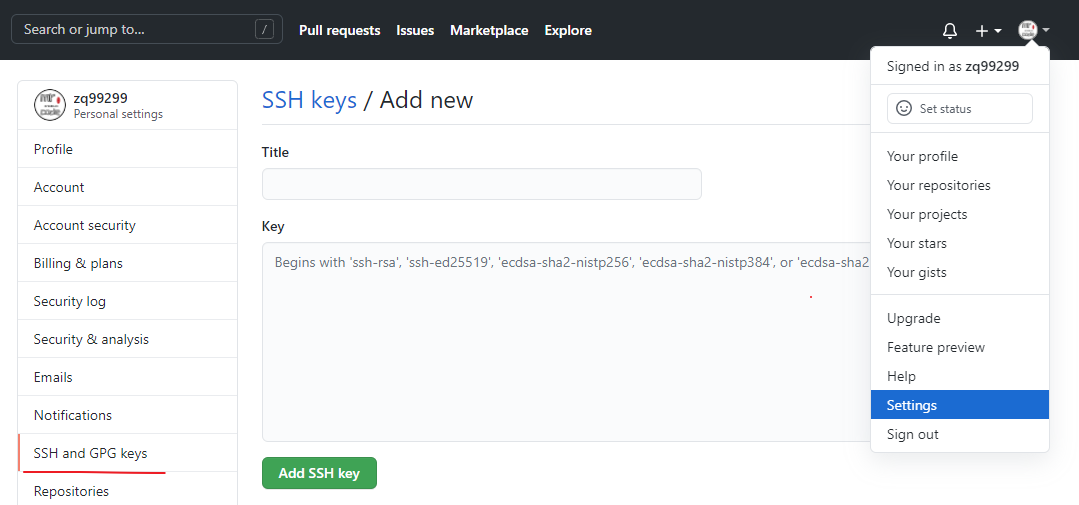Open the plus create-new dropdown
This screenshot has height=505, width=1079.
[988, 30]
